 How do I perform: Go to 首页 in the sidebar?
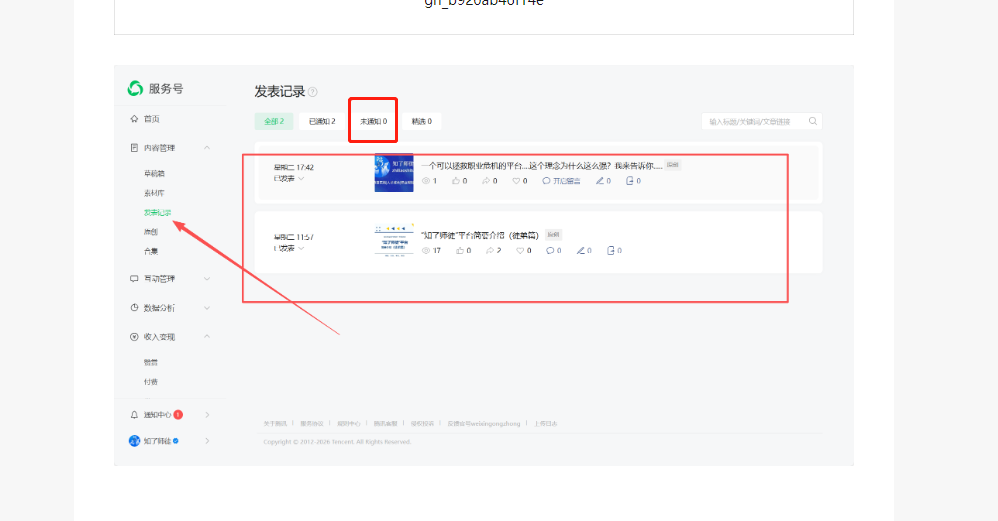(x=151, y=119)
